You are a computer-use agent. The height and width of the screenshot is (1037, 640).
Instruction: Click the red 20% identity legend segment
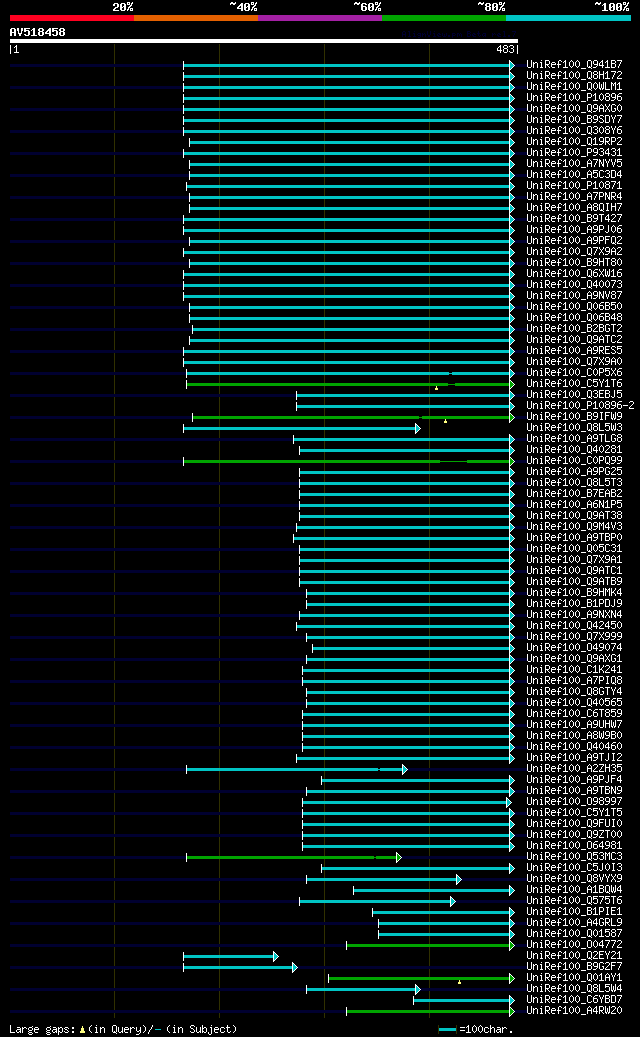click(71, 18)
